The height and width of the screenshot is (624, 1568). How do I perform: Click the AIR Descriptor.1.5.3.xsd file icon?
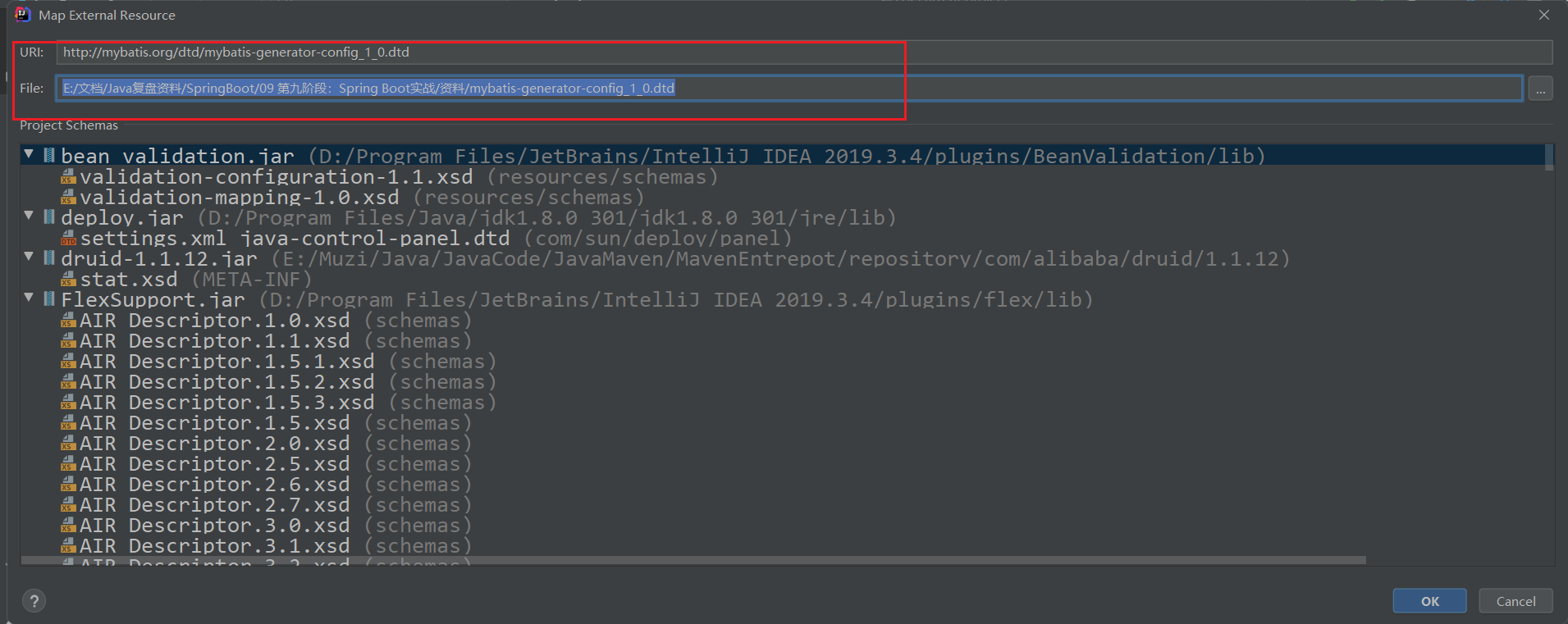[x=68, y=402]
